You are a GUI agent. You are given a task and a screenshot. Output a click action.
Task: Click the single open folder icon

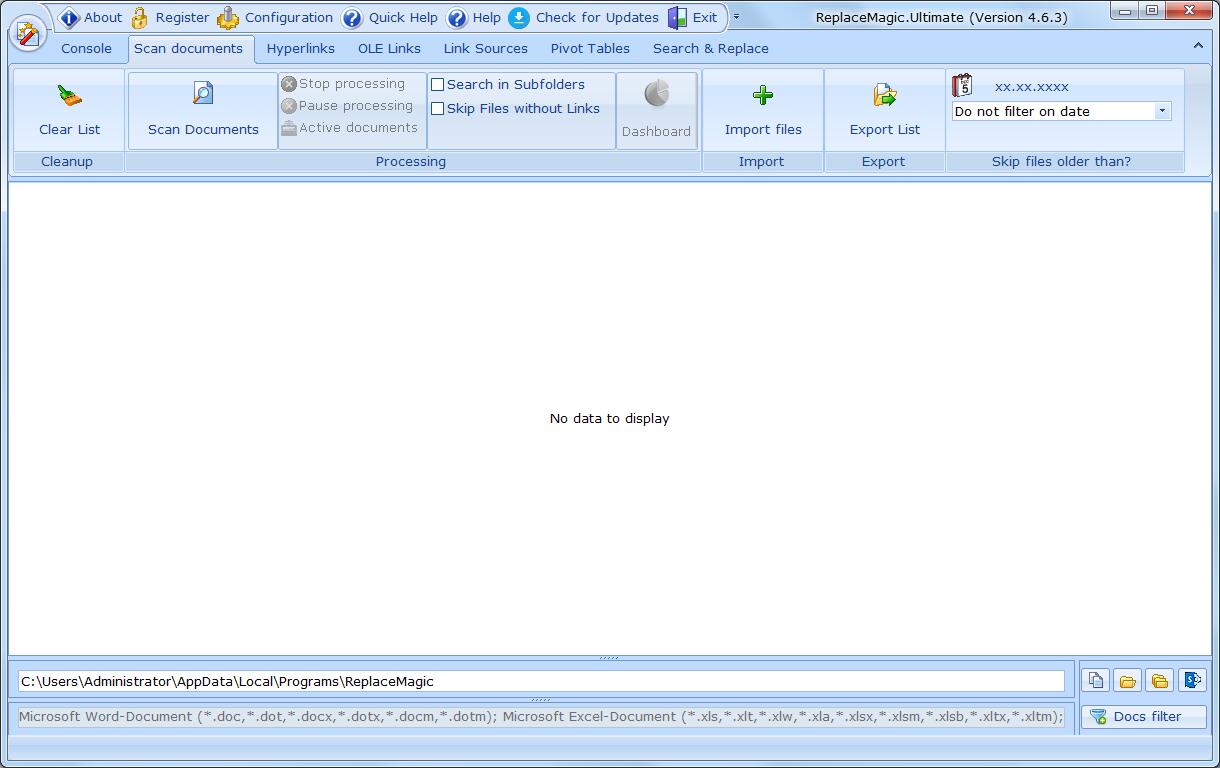pyautogui.click(x=1127, y=680)
